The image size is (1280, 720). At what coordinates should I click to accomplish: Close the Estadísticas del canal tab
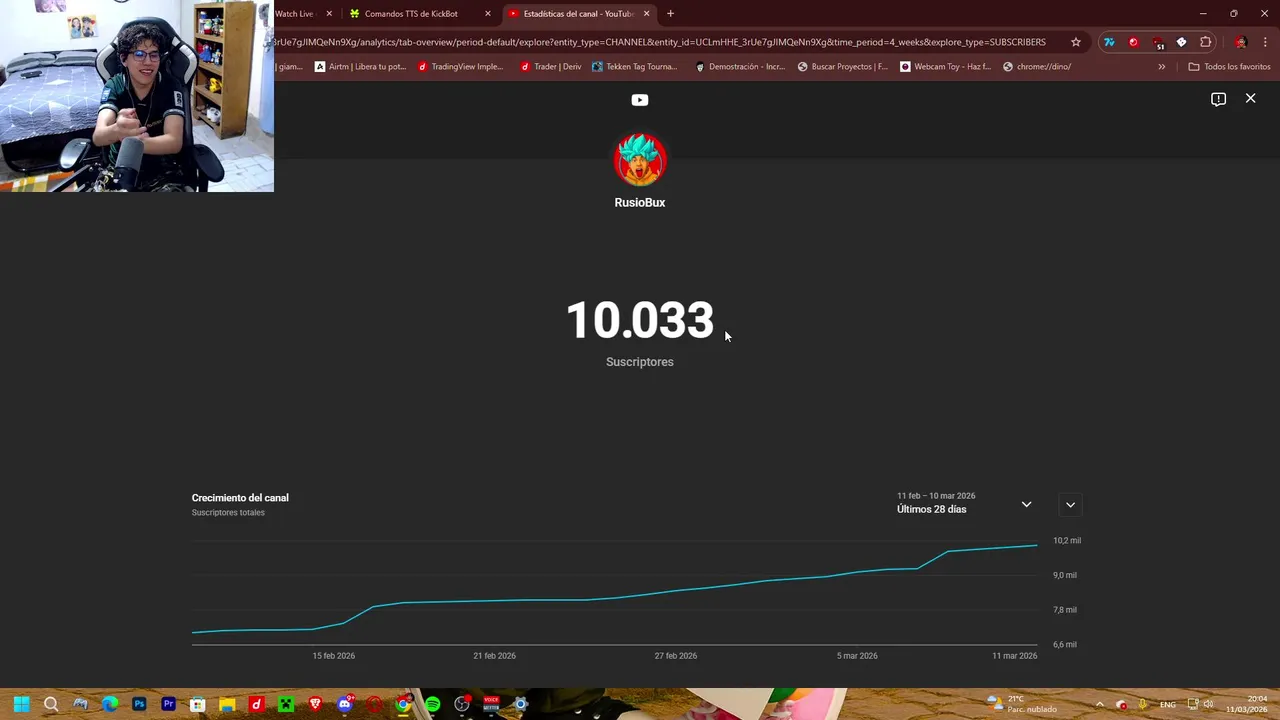click(x=646, y=14)
